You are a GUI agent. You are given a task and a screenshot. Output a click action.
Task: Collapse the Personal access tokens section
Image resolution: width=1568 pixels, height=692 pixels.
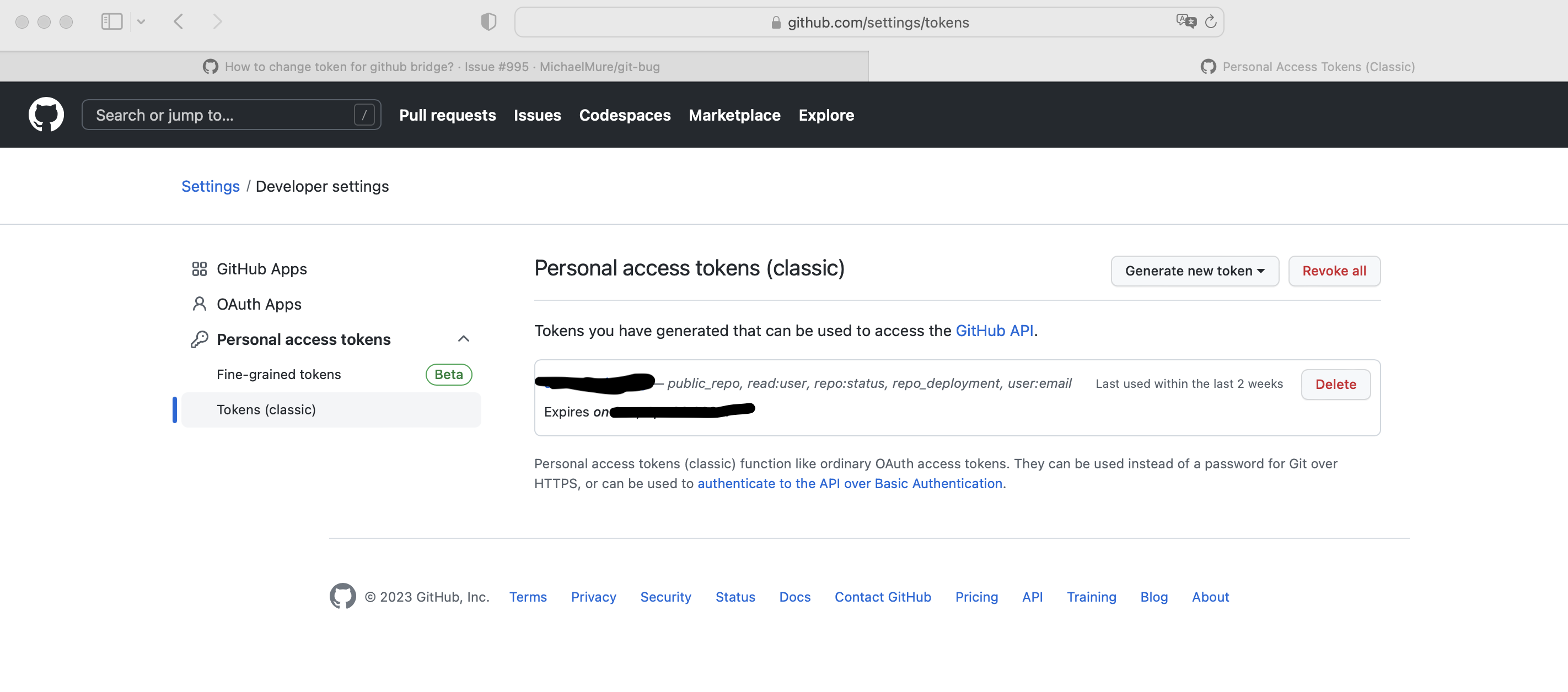[x=464, y=339]
